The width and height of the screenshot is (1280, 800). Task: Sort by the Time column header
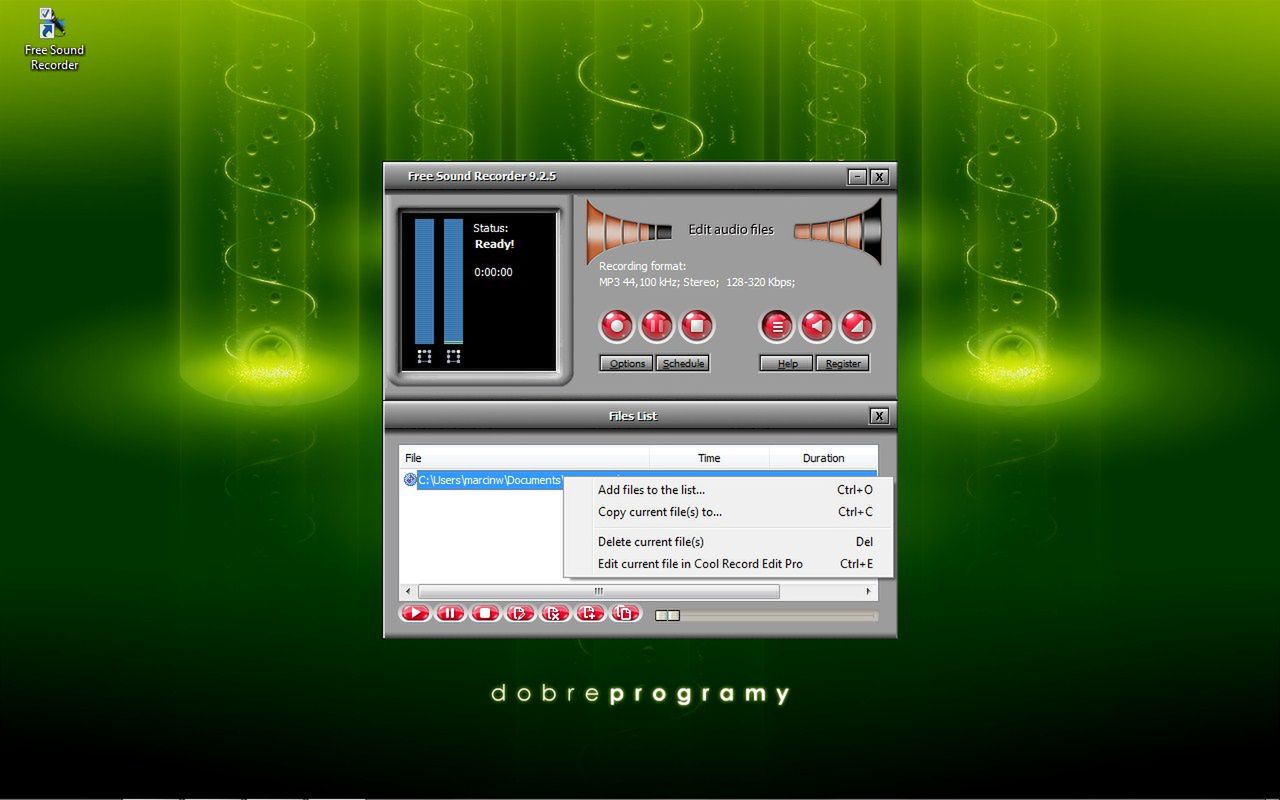(x=709, y=458)
